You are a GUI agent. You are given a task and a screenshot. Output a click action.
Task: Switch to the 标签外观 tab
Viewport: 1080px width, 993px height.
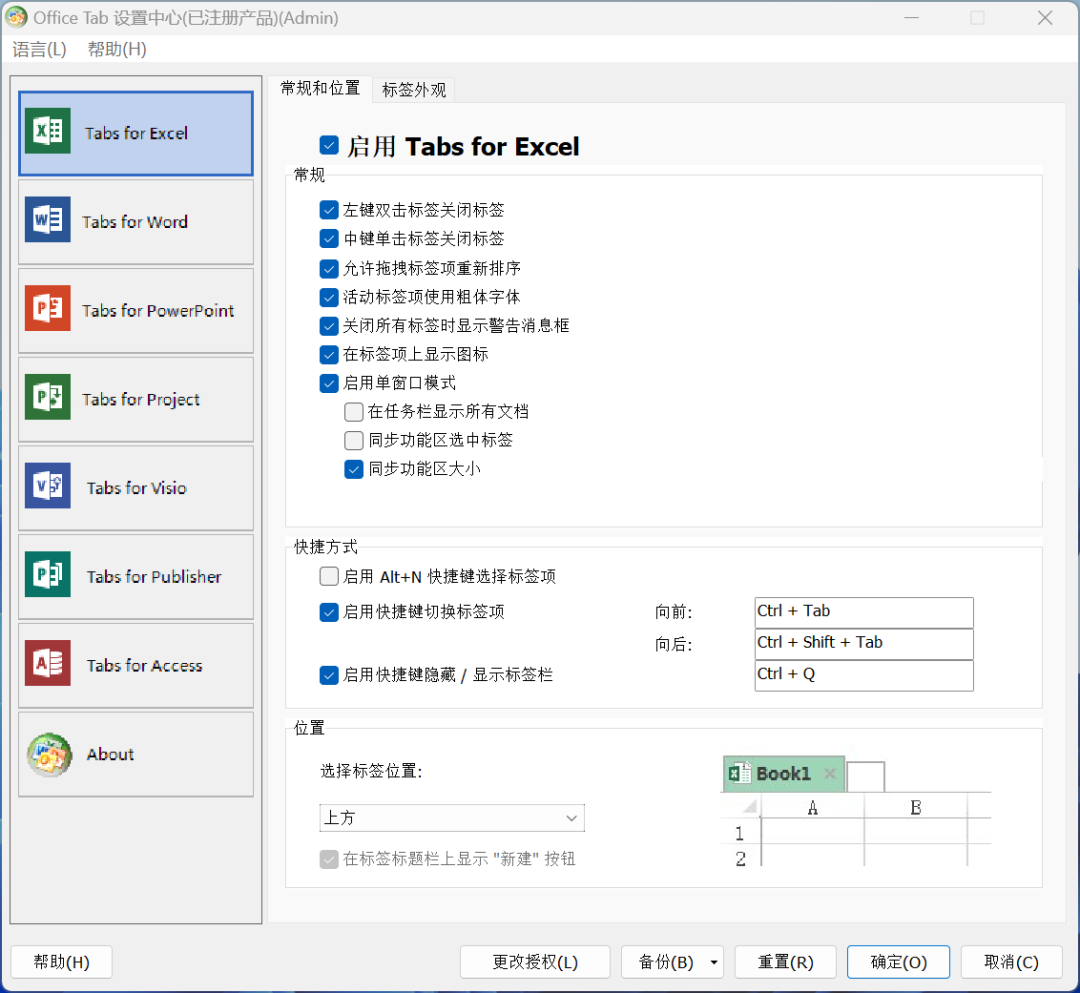(x=413, y=90)
